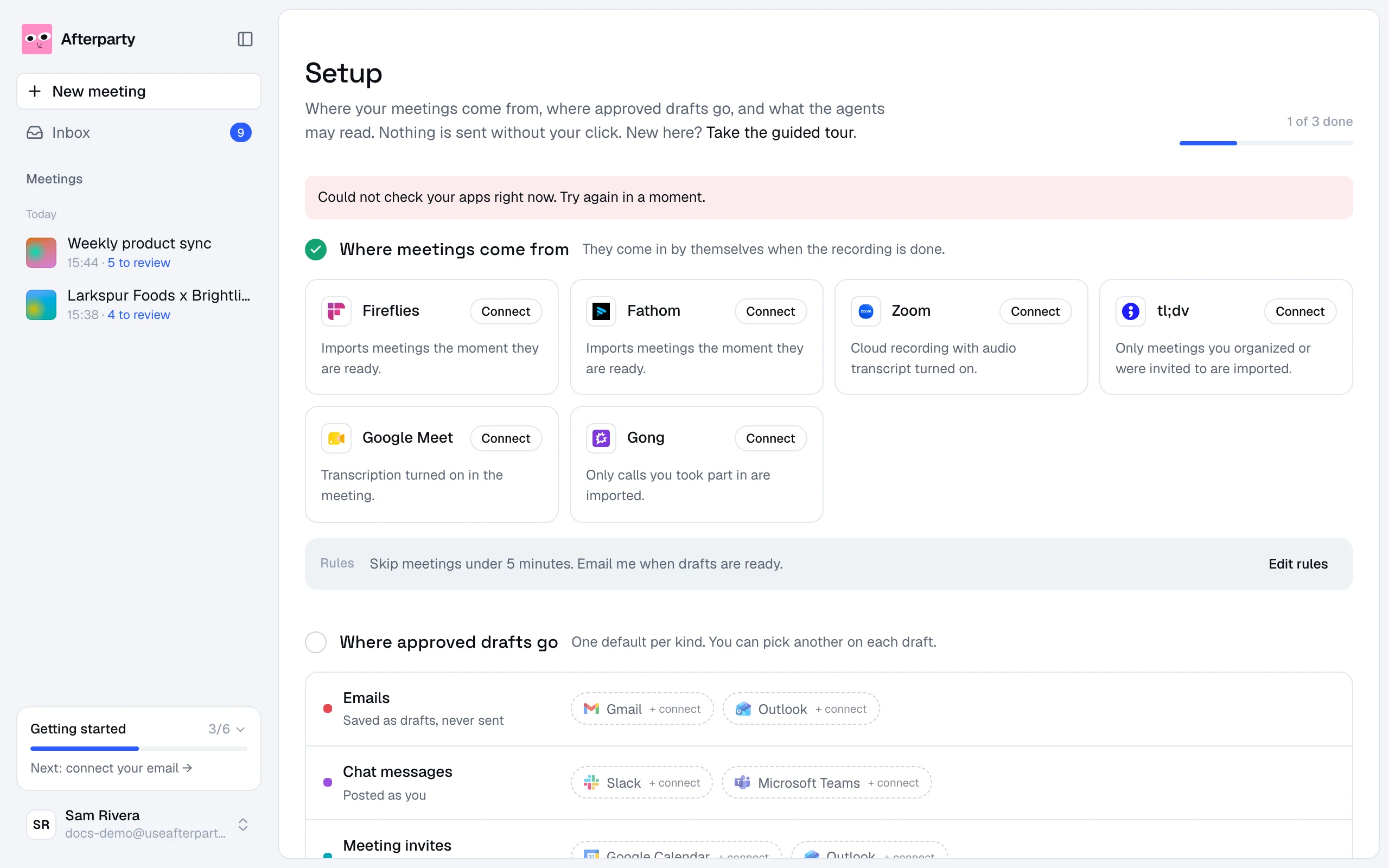Connect Gmail for email drafts

coord(642,709)
